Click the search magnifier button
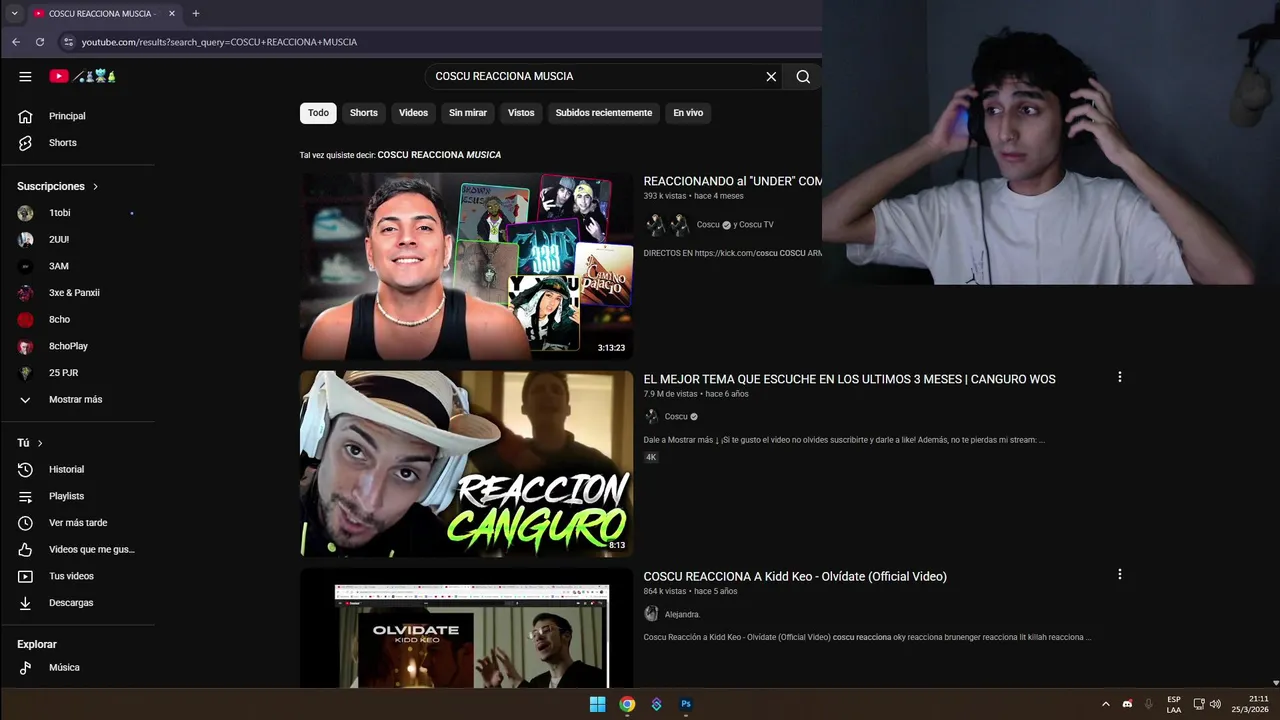 pos(803,76)
